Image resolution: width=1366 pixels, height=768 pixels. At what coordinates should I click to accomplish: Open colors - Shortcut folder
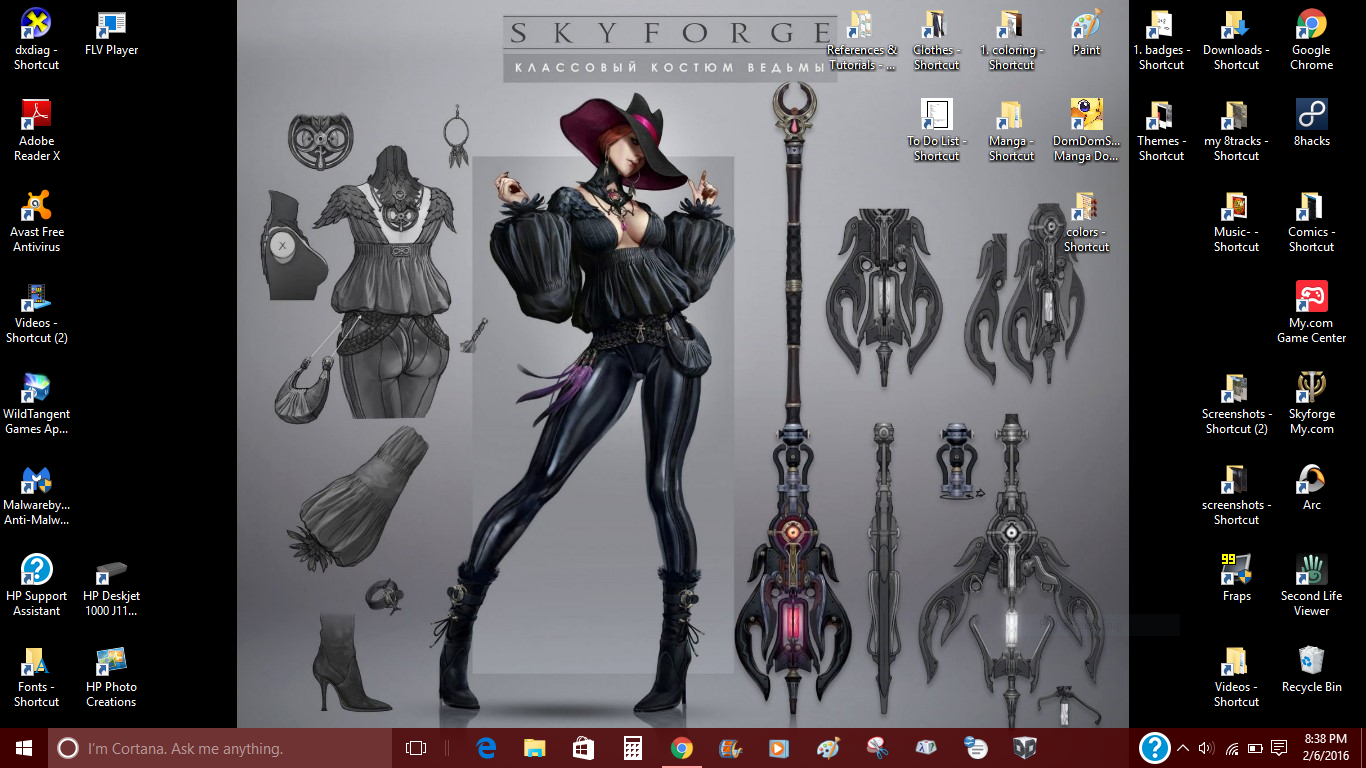pyautogui.click(x=1086, y=222)
